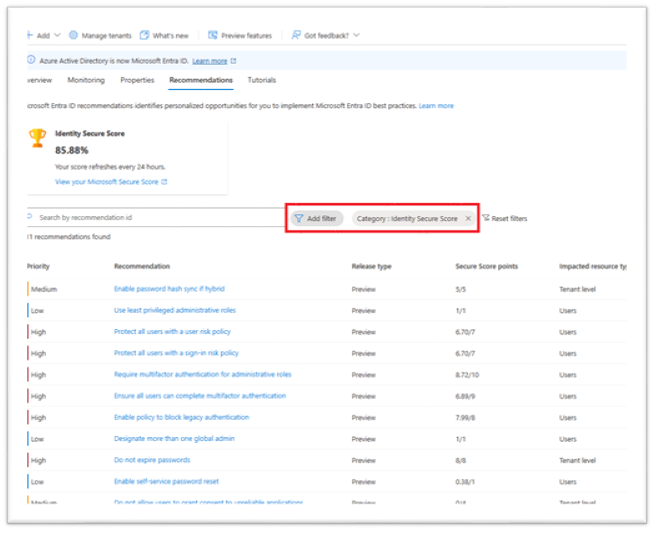The width and height of the screenshot is (654, 534).
Task: Open Protect all users with user risk policy
Action: point(172,332)
